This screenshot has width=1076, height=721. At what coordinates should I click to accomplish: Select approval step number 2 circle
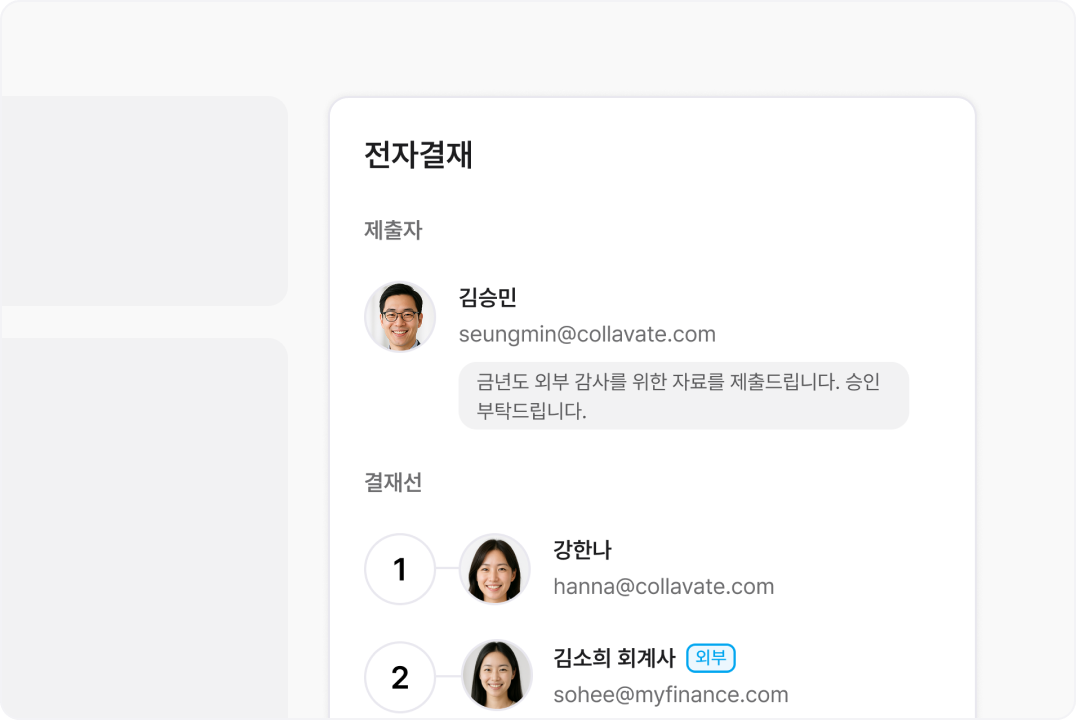pyautogui.click(x=400, y=677)
